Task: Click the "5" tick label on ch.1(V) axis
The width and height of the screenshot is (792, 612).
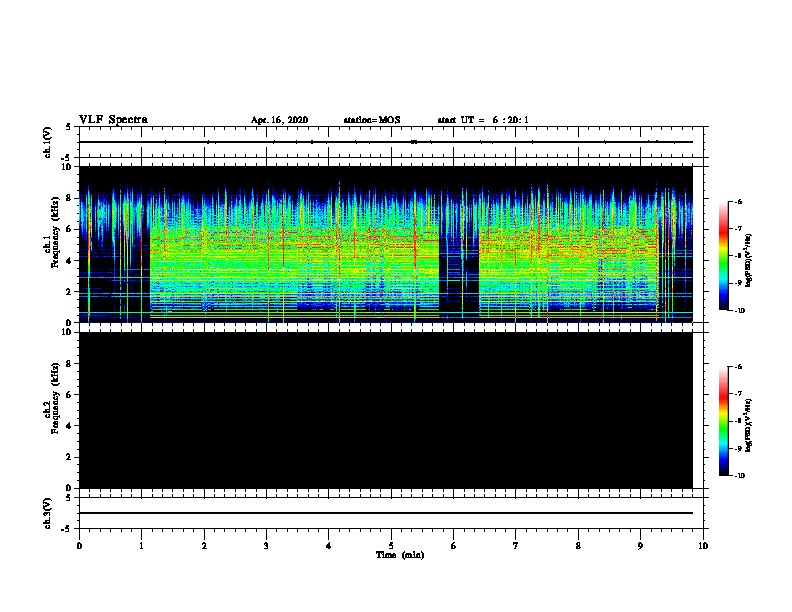Action: [70, 127]
